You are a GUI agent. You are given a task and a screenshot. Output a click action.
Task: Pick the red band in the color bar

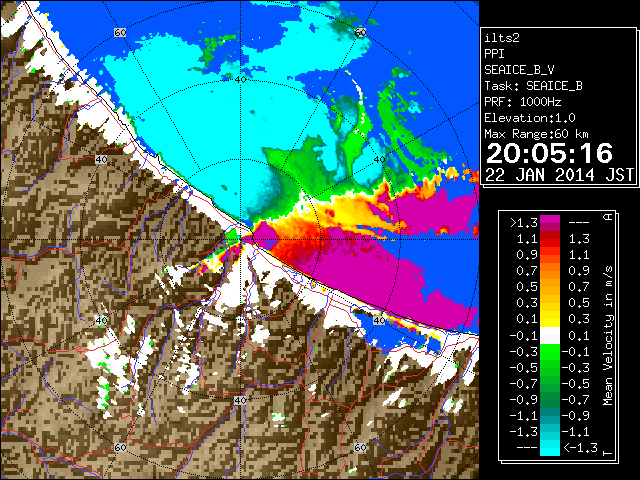pos(550,243)
